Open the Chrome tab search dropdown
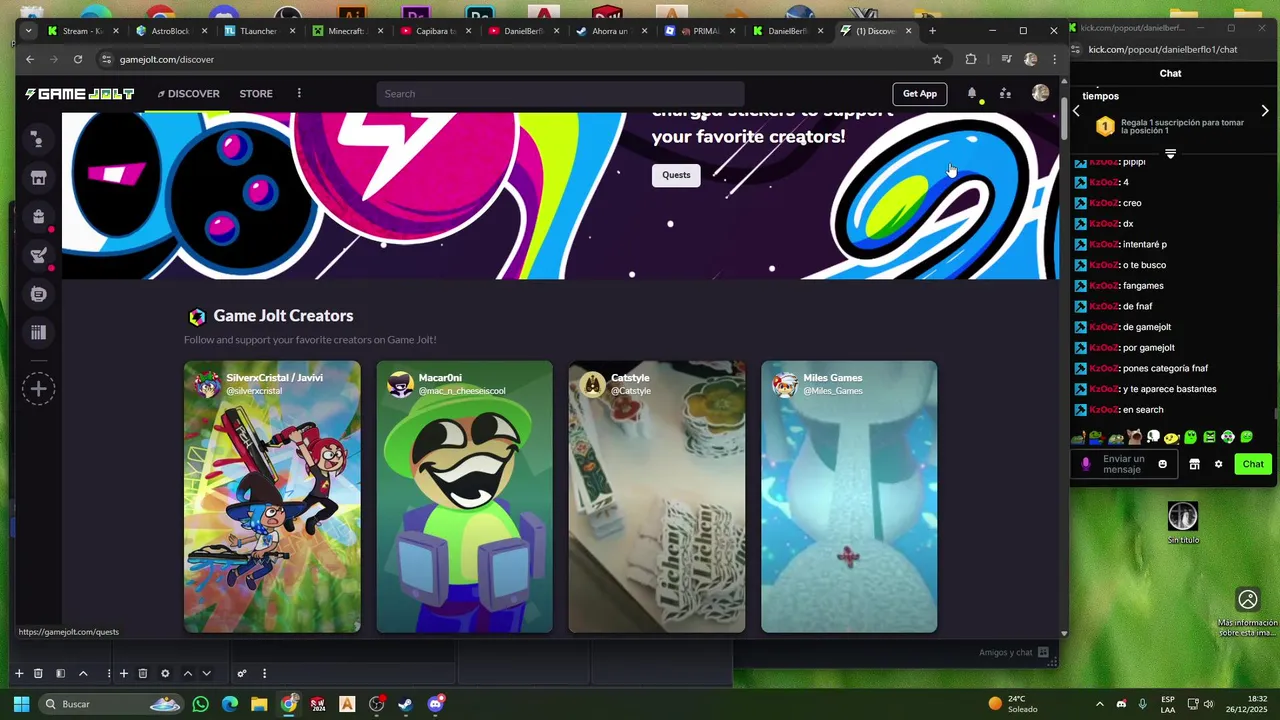Image resolution: width=1280 pixels, height=720 pixels. coord(28,31)
